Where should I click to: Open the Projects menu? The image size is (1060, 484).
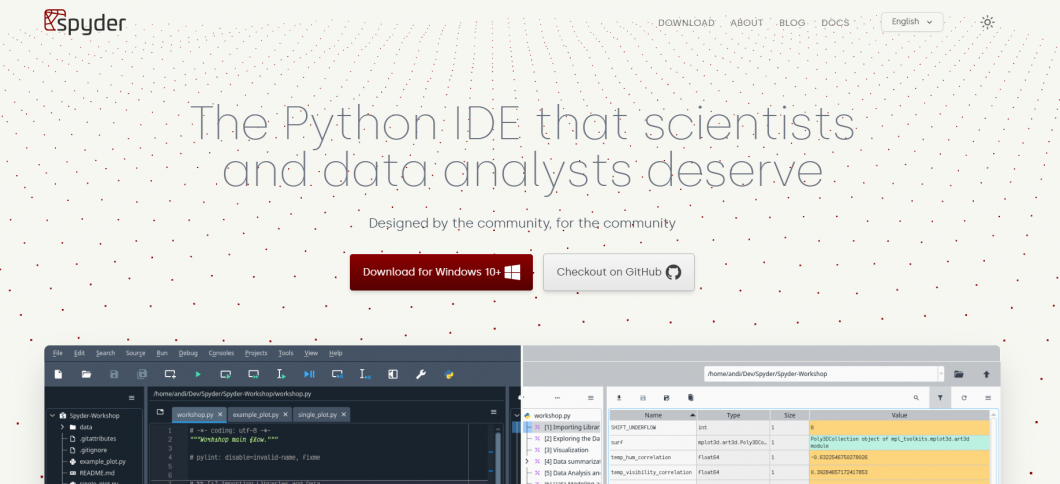click(256, 353)
